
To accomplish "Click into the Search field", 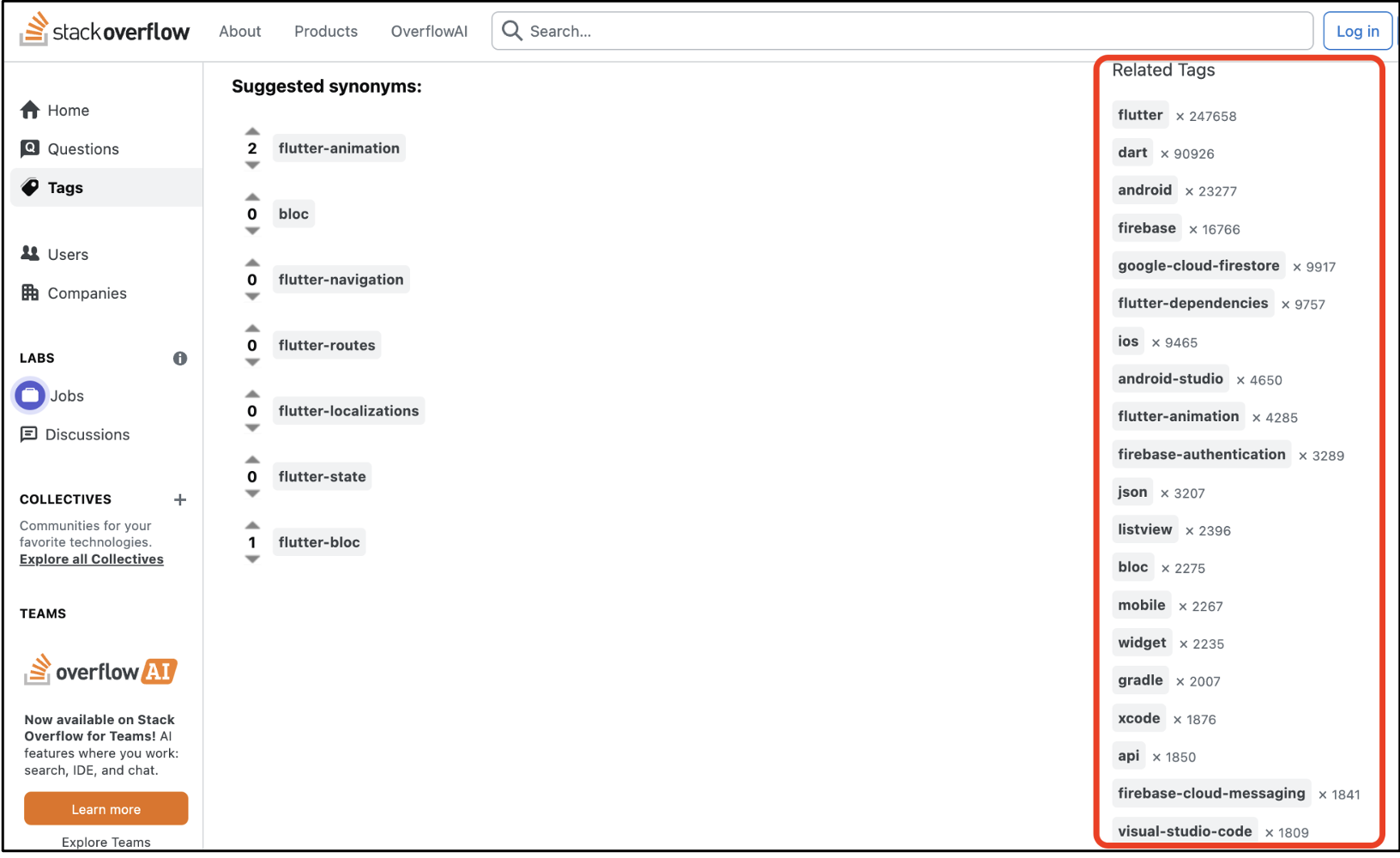I will pyautogui.click(x=902, y=31).
